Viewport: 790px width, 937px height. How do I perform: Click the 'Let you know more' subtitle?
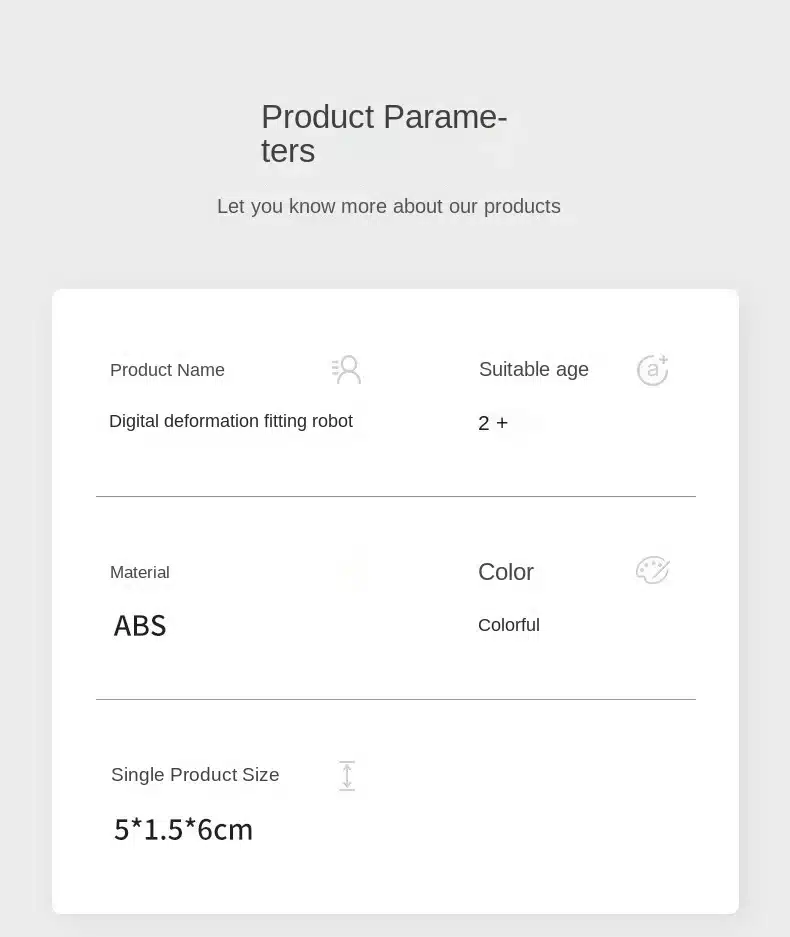point(388,206)
